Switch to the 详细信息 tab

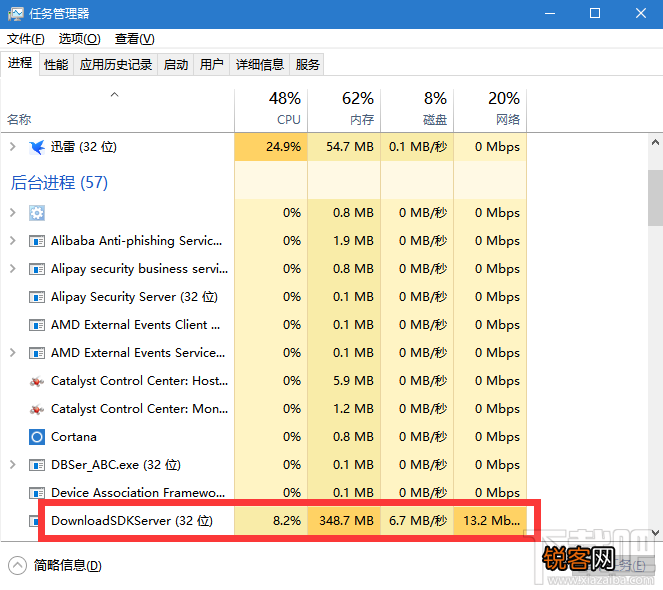(260, 65)
